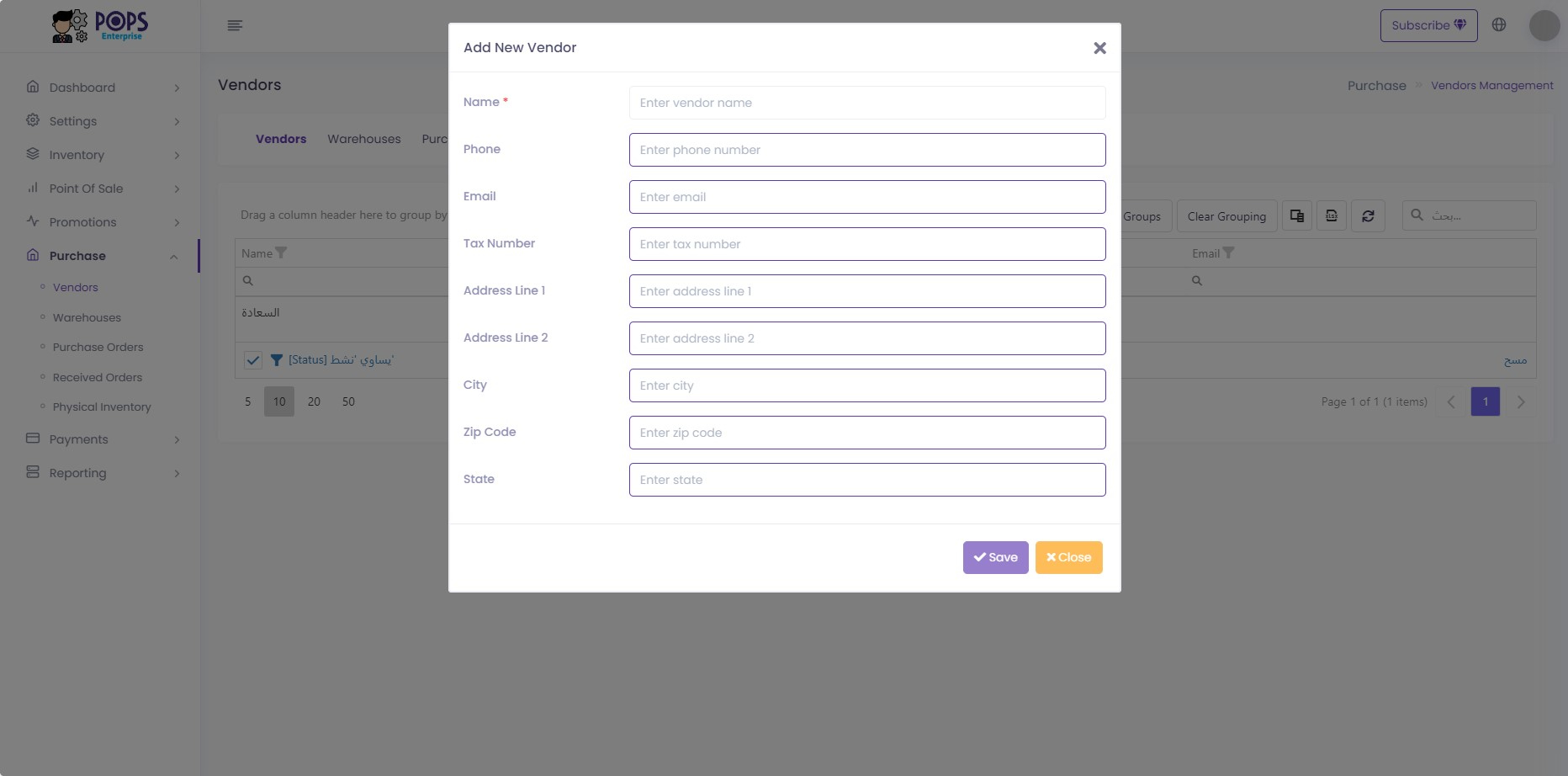This screenshot has height=776, width=1568.
Task: Open the language globe icon
Action: click(1499, 25)
